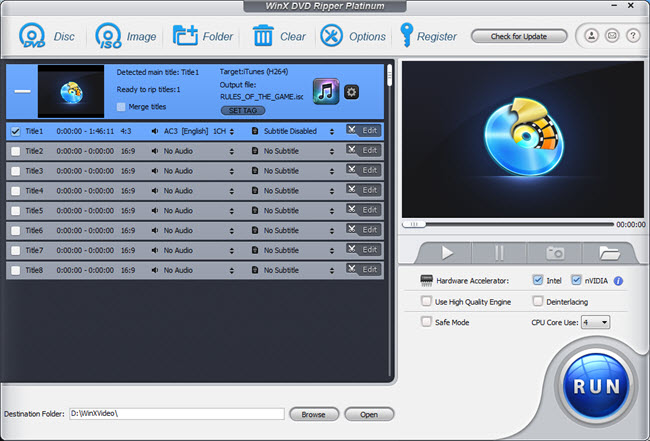The image size is (650, 441).
Task: Edit Title8 with scissors button
Action: [x=364, y=270]
